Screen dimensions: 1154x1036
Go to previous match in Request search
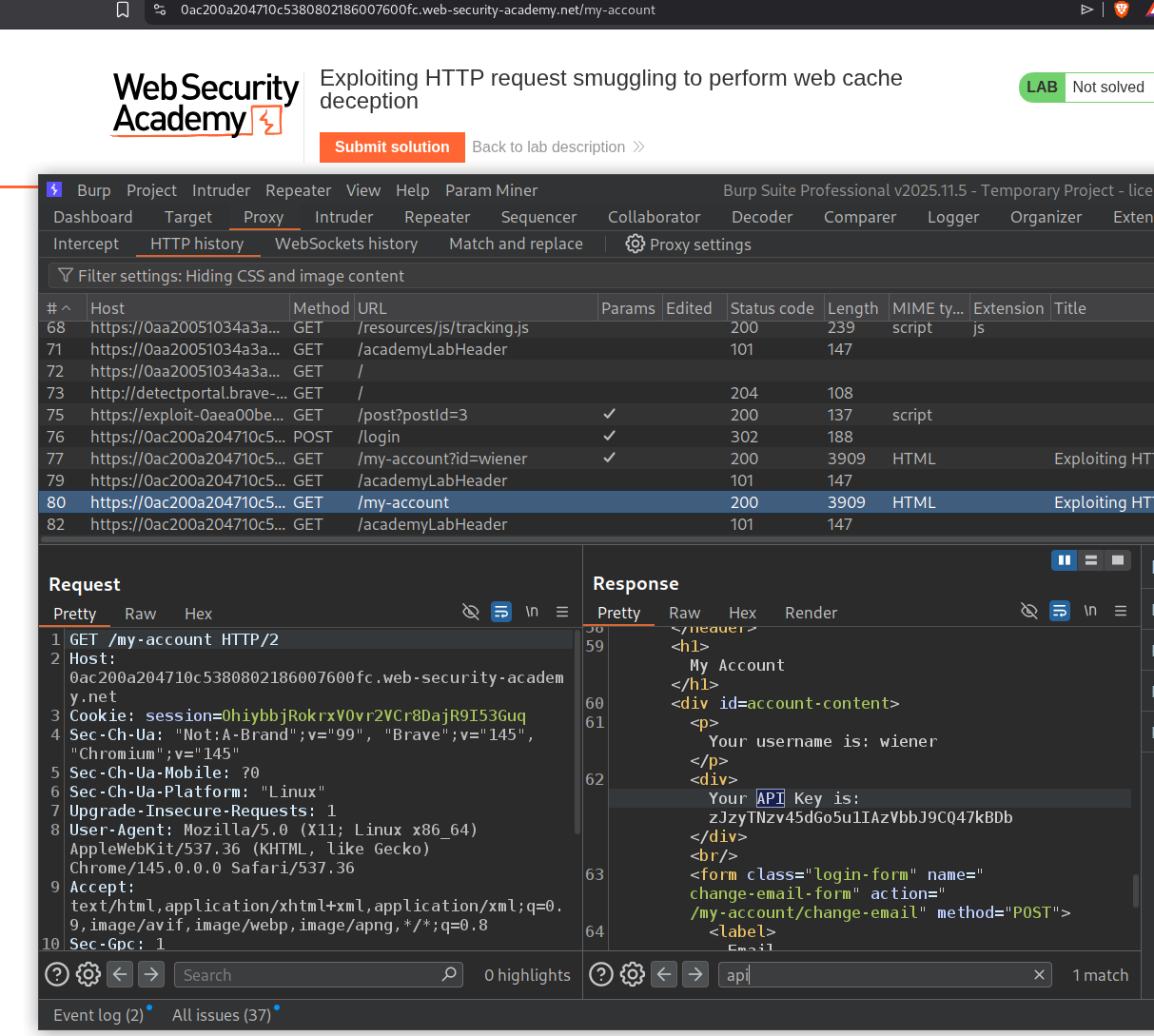point(120,974)
